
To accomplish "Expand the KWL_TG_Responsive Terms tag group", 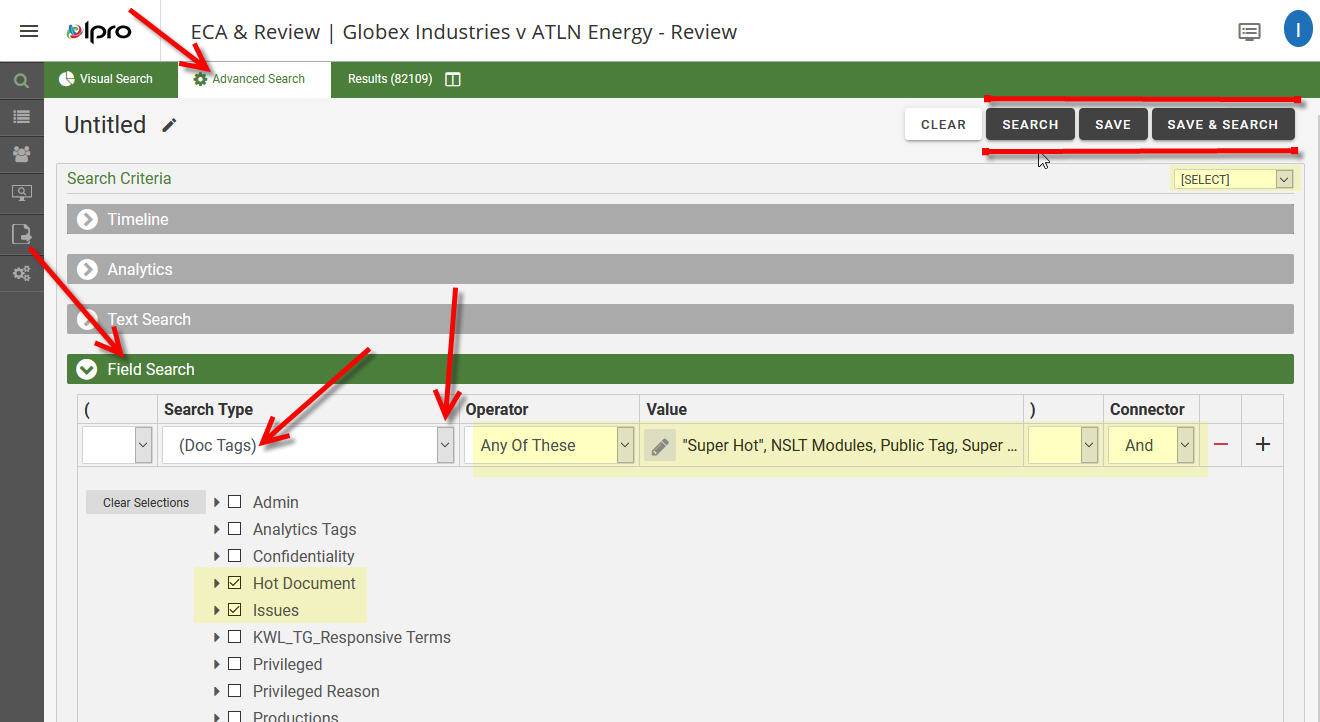I will pos(217,637).
